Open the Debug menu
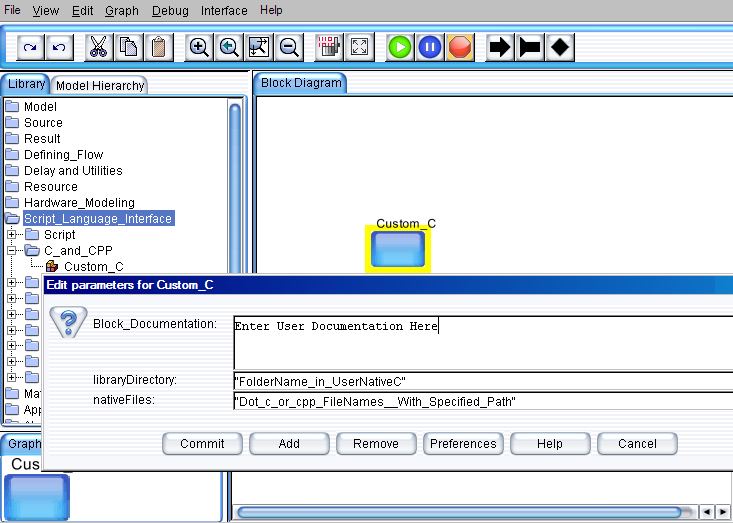The image size is (733, 523). click(170, 10)
